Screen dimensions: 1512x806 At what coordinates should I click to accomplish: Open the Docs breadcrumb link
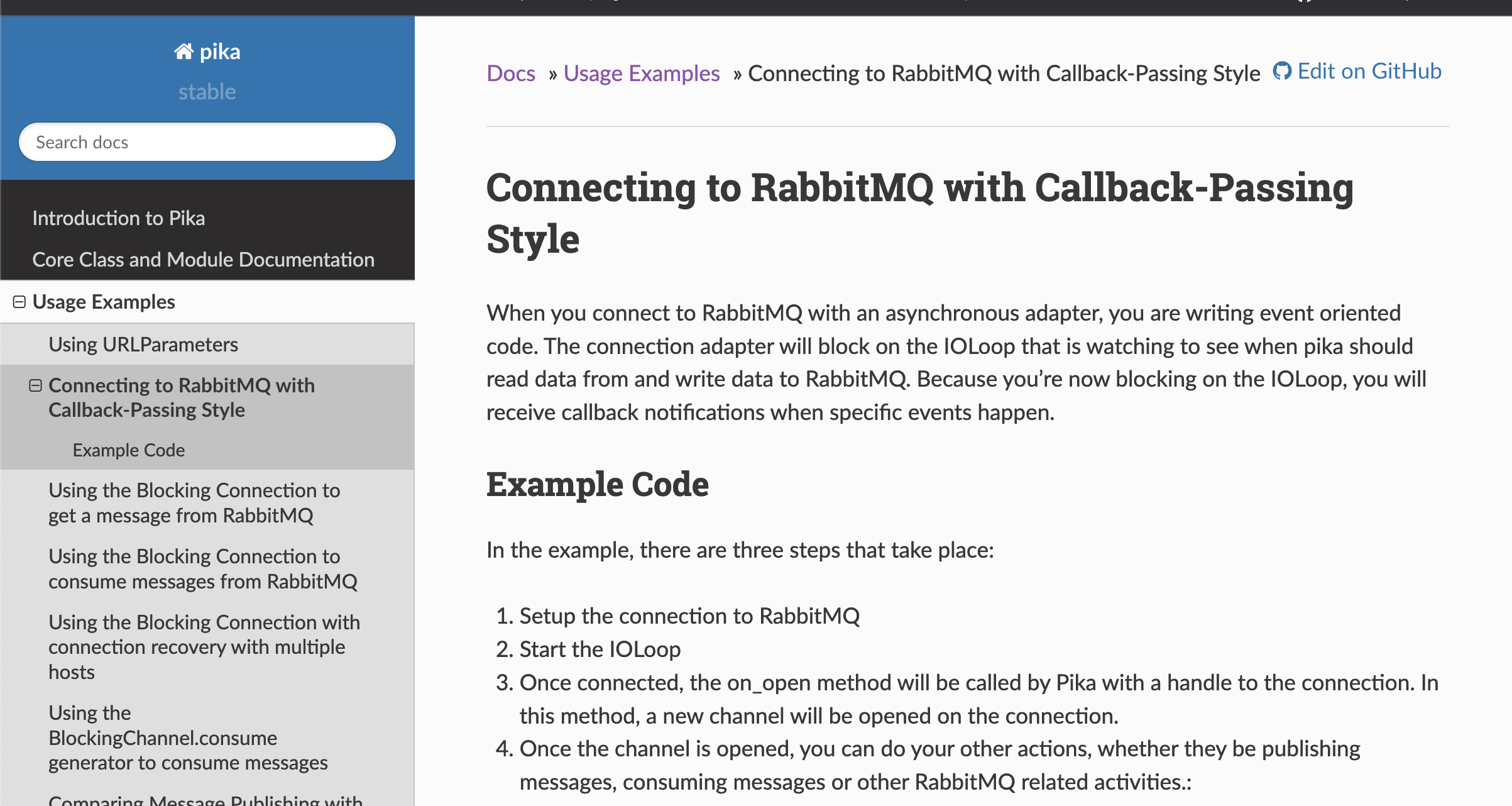coord(511,74)
